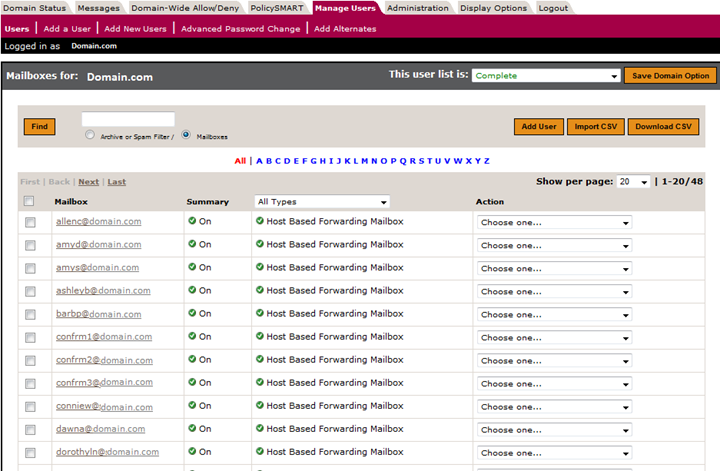Click green On icon for conniew@domain.com

point(191,406)
